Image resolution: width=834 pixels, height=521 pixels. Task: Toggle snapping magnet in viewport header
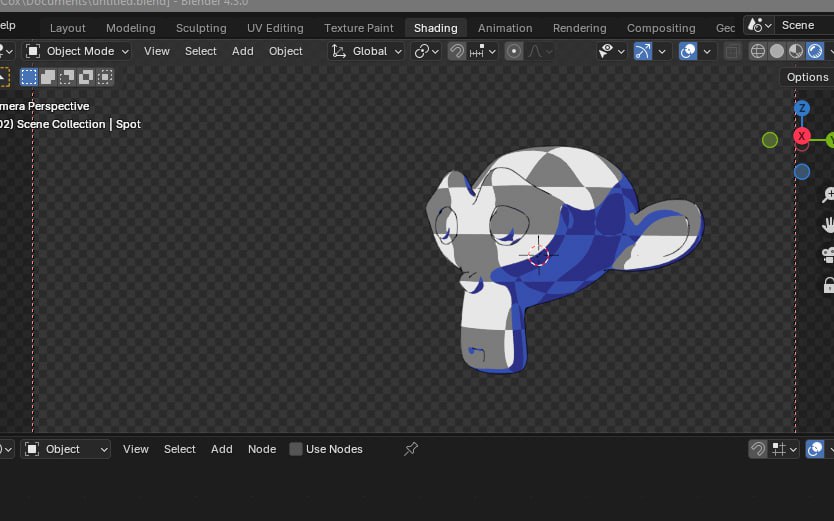coord(457,51)
